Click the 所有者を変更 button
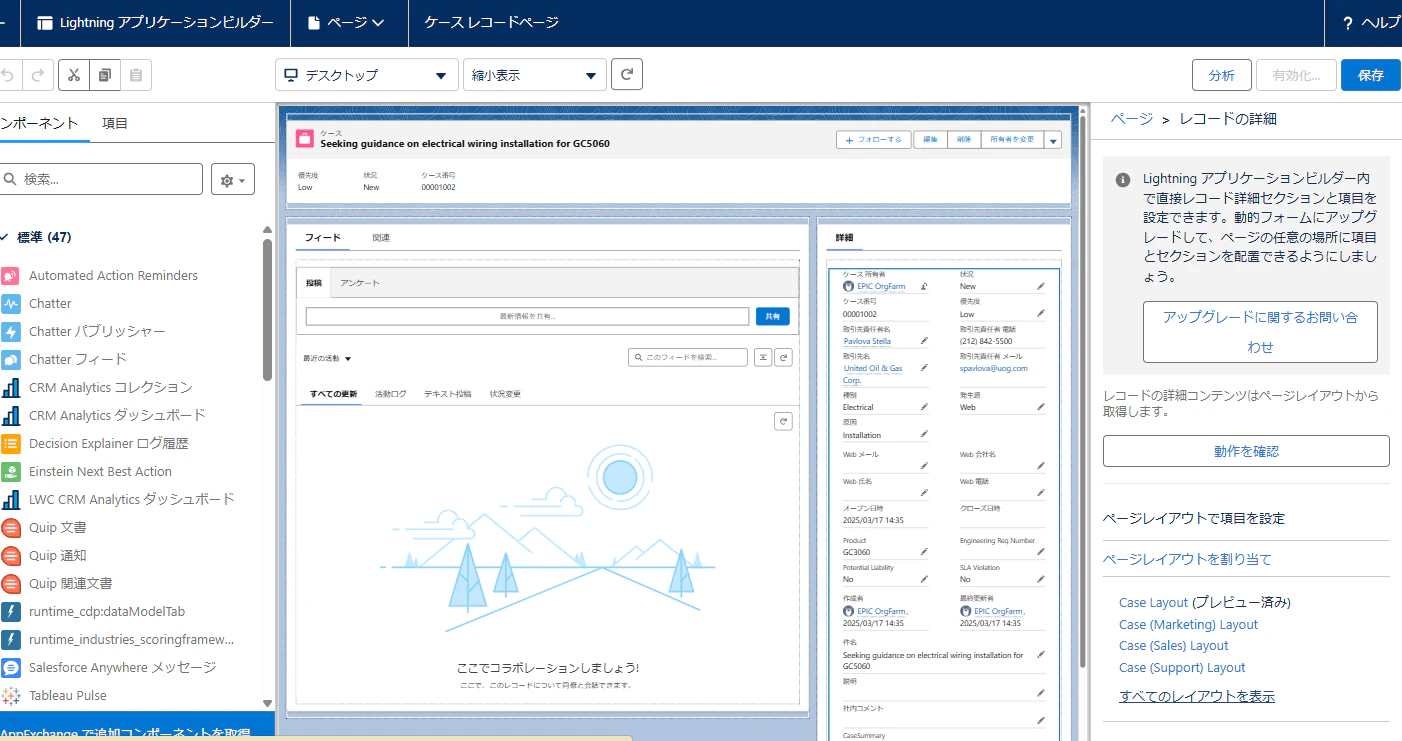Image resolution: width=1402 pixels, height=741 pixels. 1013,140
